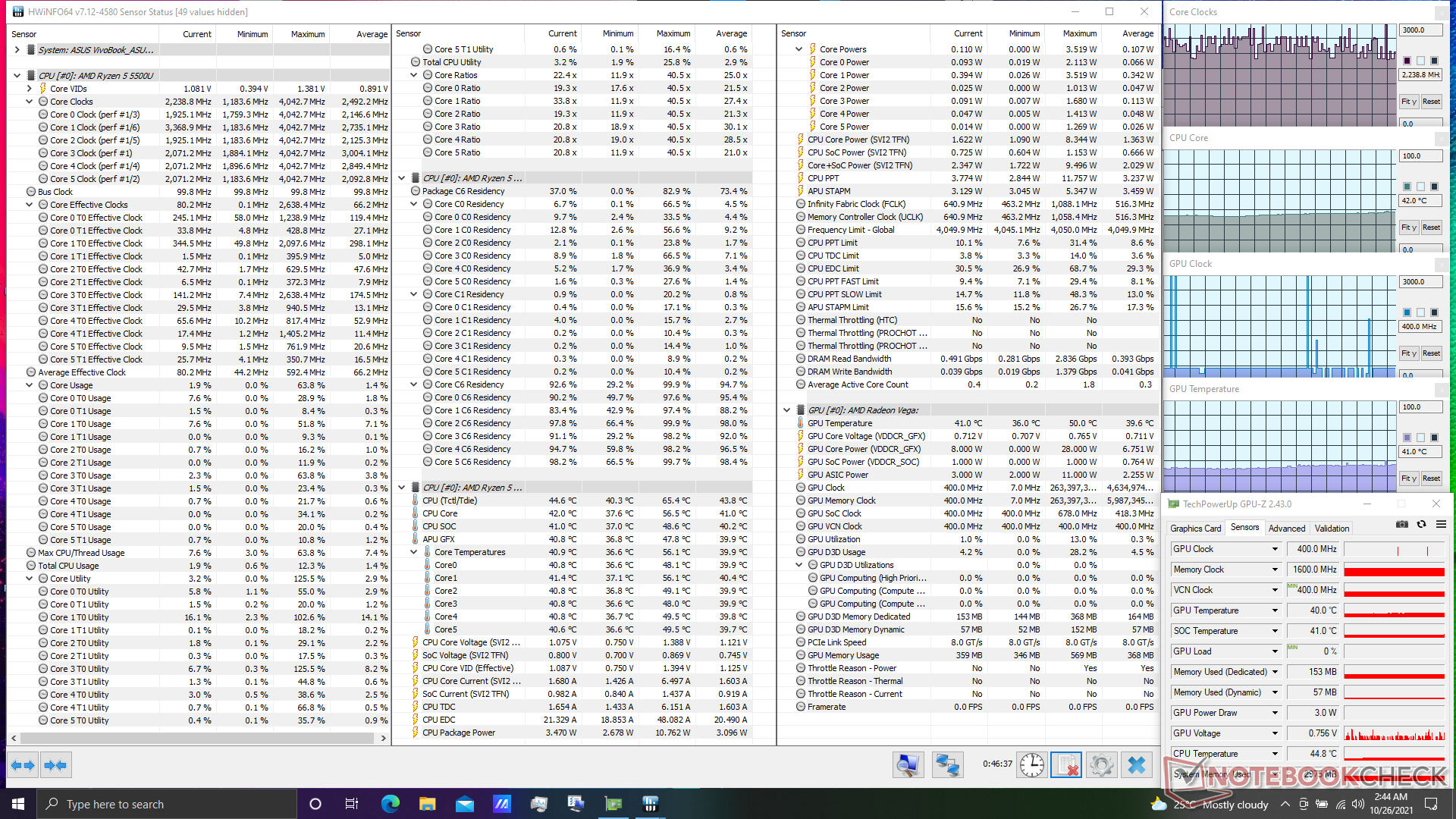Viewport: 1456px width, 819px height.
Task: Click the GPU-Z taskbar icon
Action: pyautogui.click(x=613, y=804)
